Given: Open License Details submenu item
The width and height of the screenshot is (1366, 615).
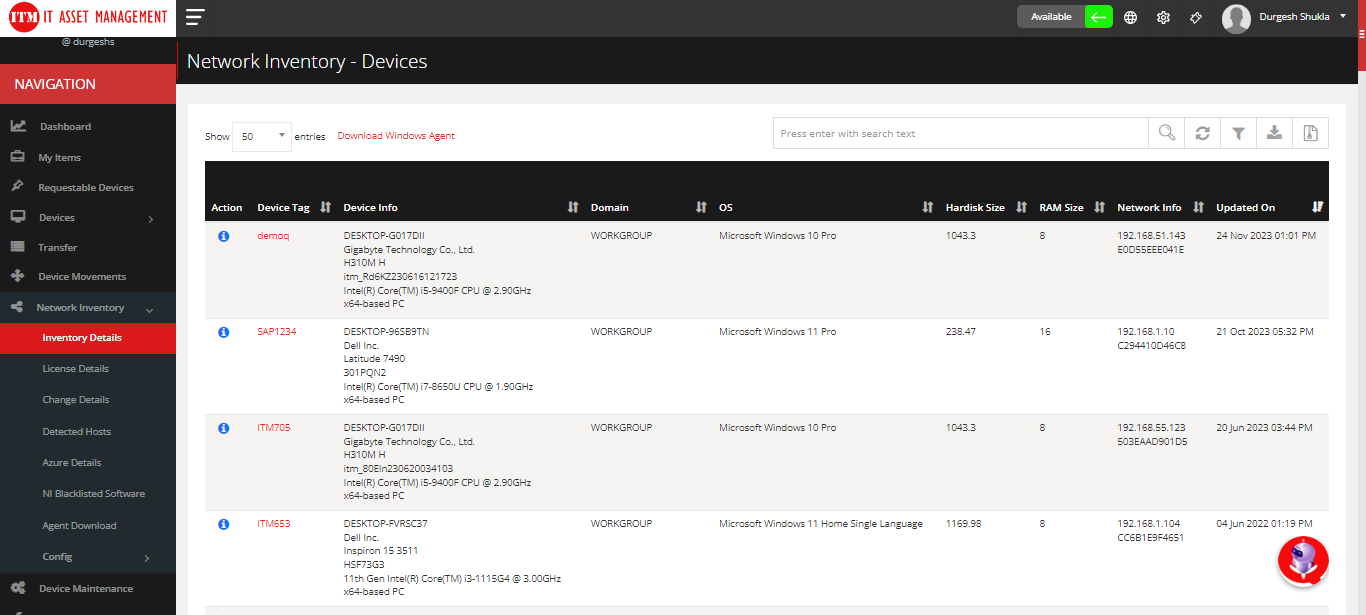Looking at the screenshot, I should point(76,369).
